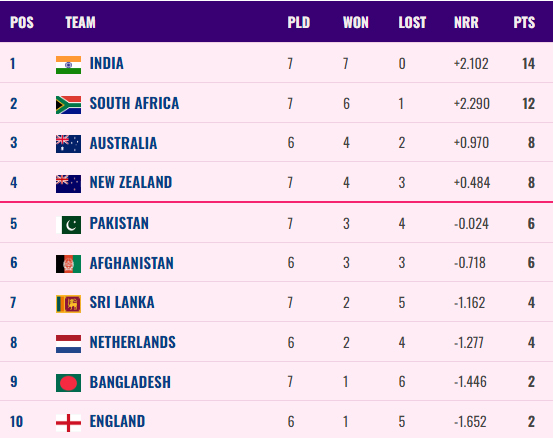553x438 pixels.
Task: Click the England flag icon
Action: coord(68,423)
